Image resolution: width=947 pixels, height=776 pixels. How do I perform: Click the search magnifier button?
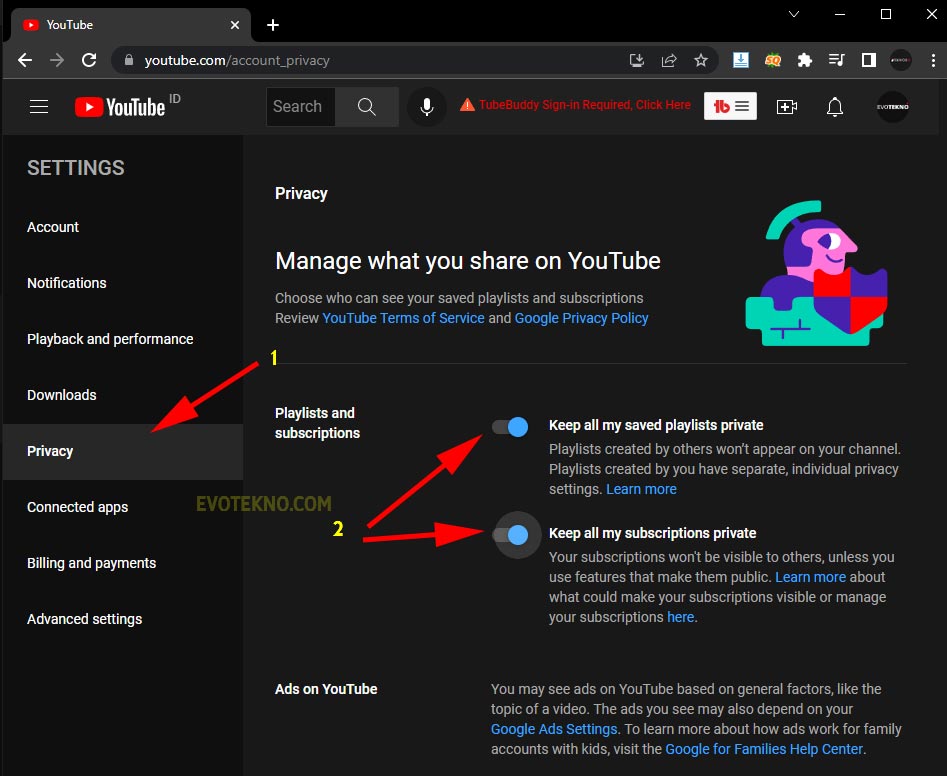tap(366, 107)
